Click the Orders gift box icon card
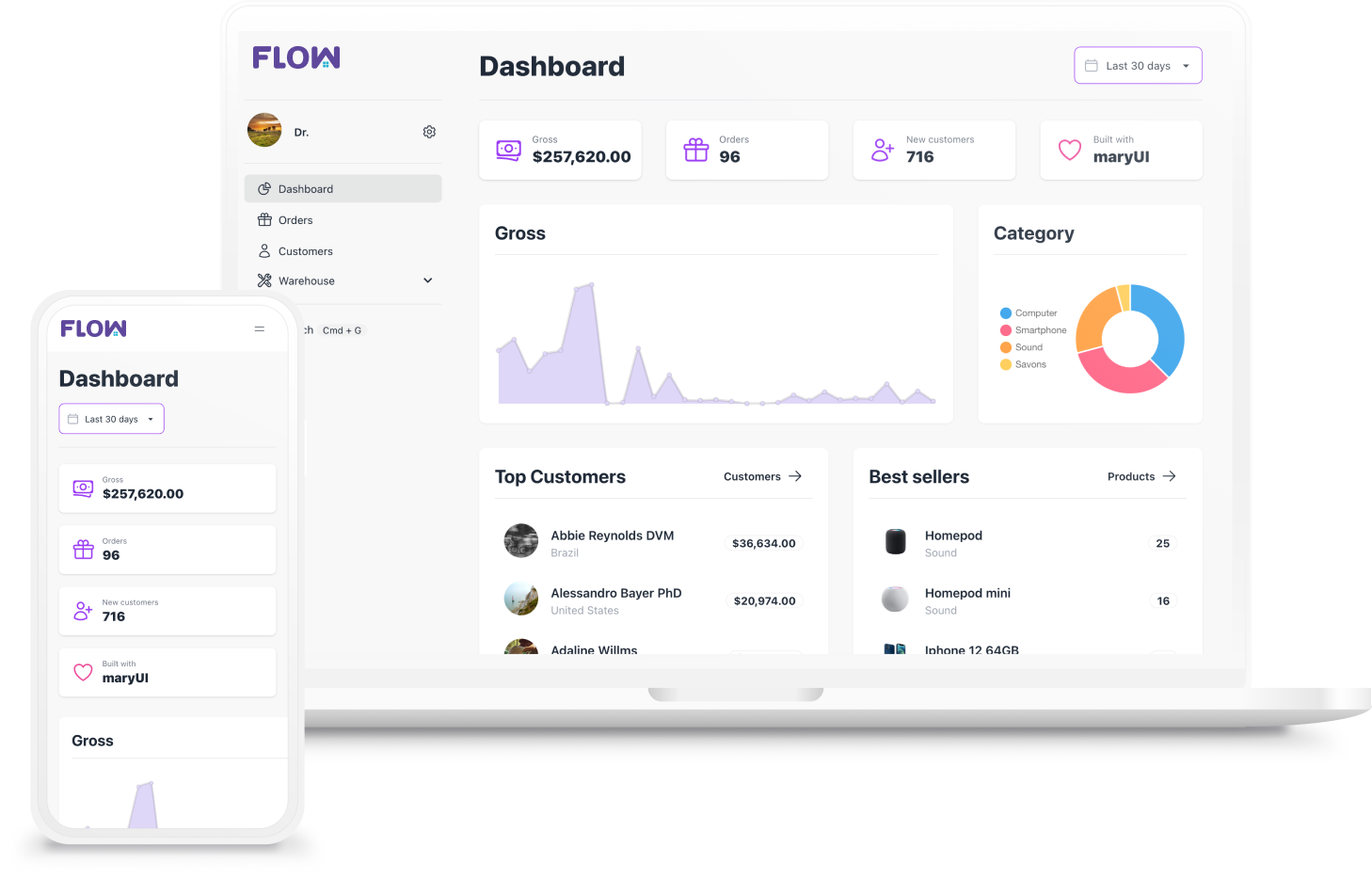The width and height of the screenshot is (1372, 880). click(x=696, y=150)
